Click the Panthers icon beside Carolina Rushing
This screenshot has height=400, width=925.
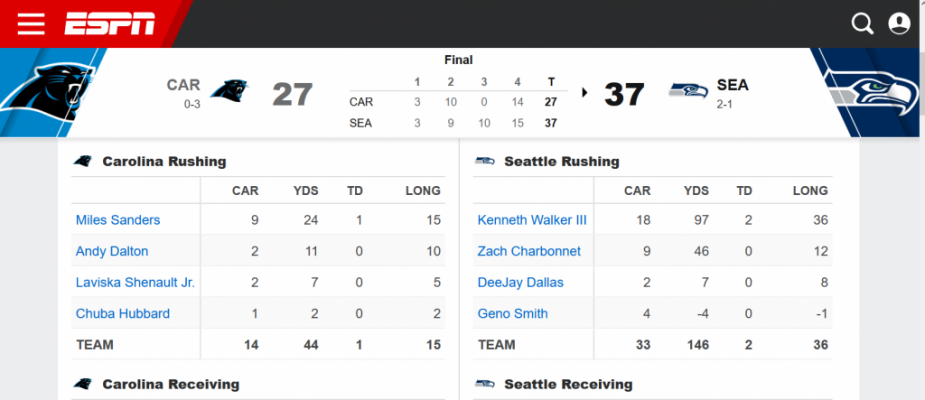pyautogui.click(x=83, y=161)
